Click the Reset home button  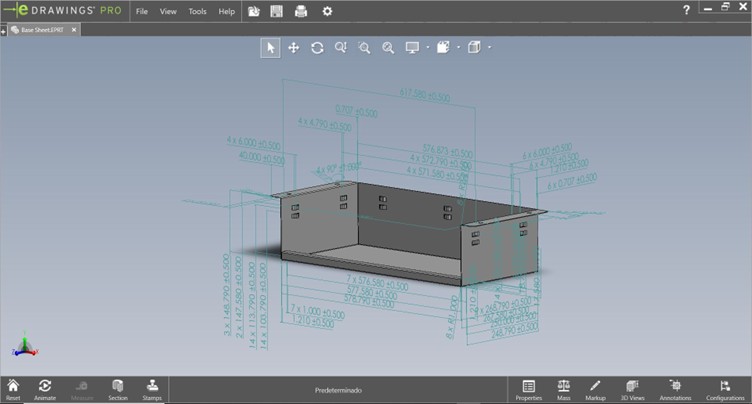(13, 388)
